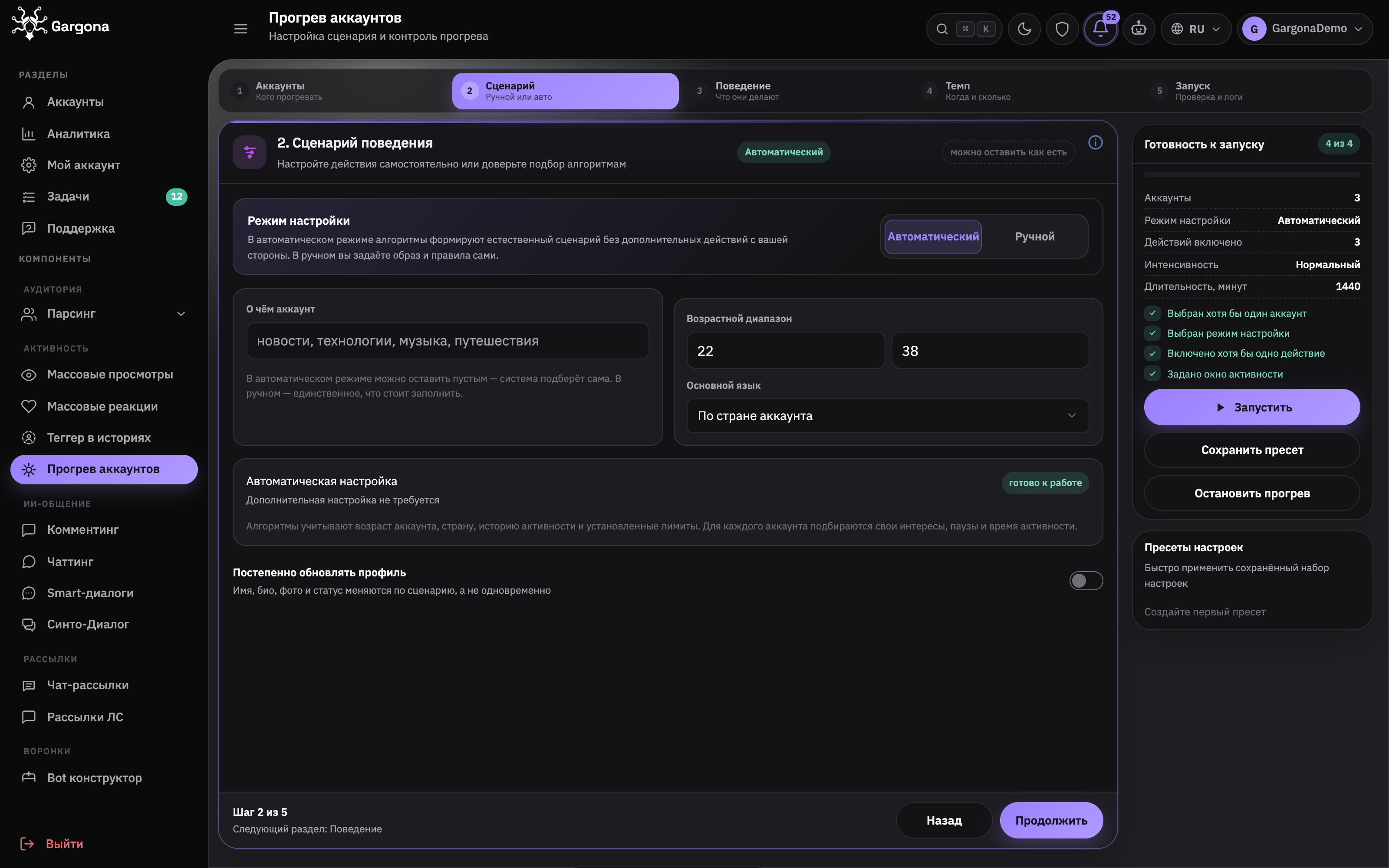Screen dimensions: 1389x868
Task: Toggle dark mode with the moon icon
Action: (x=1024, y=29)
